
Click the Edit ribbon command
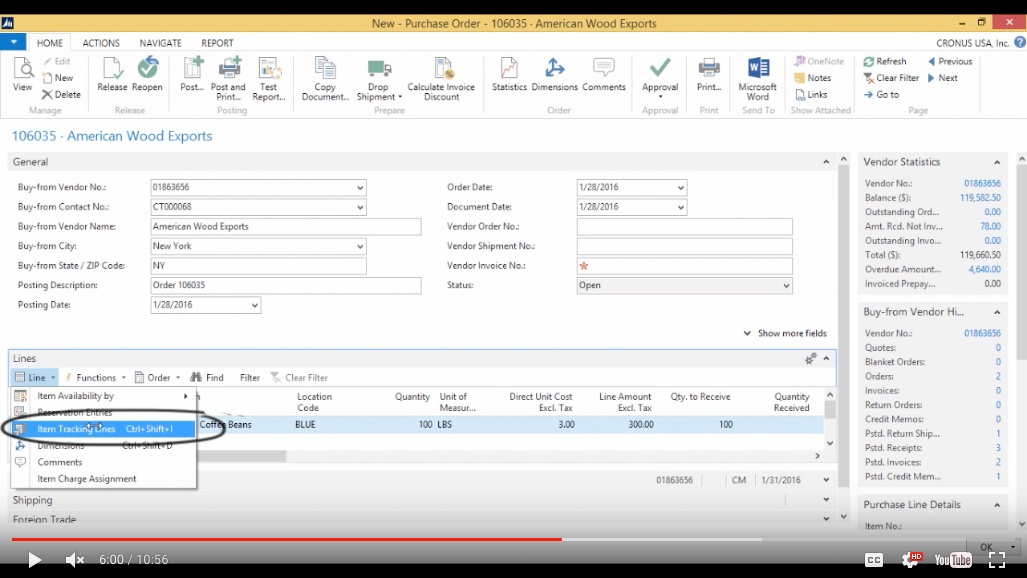point(57,61)
